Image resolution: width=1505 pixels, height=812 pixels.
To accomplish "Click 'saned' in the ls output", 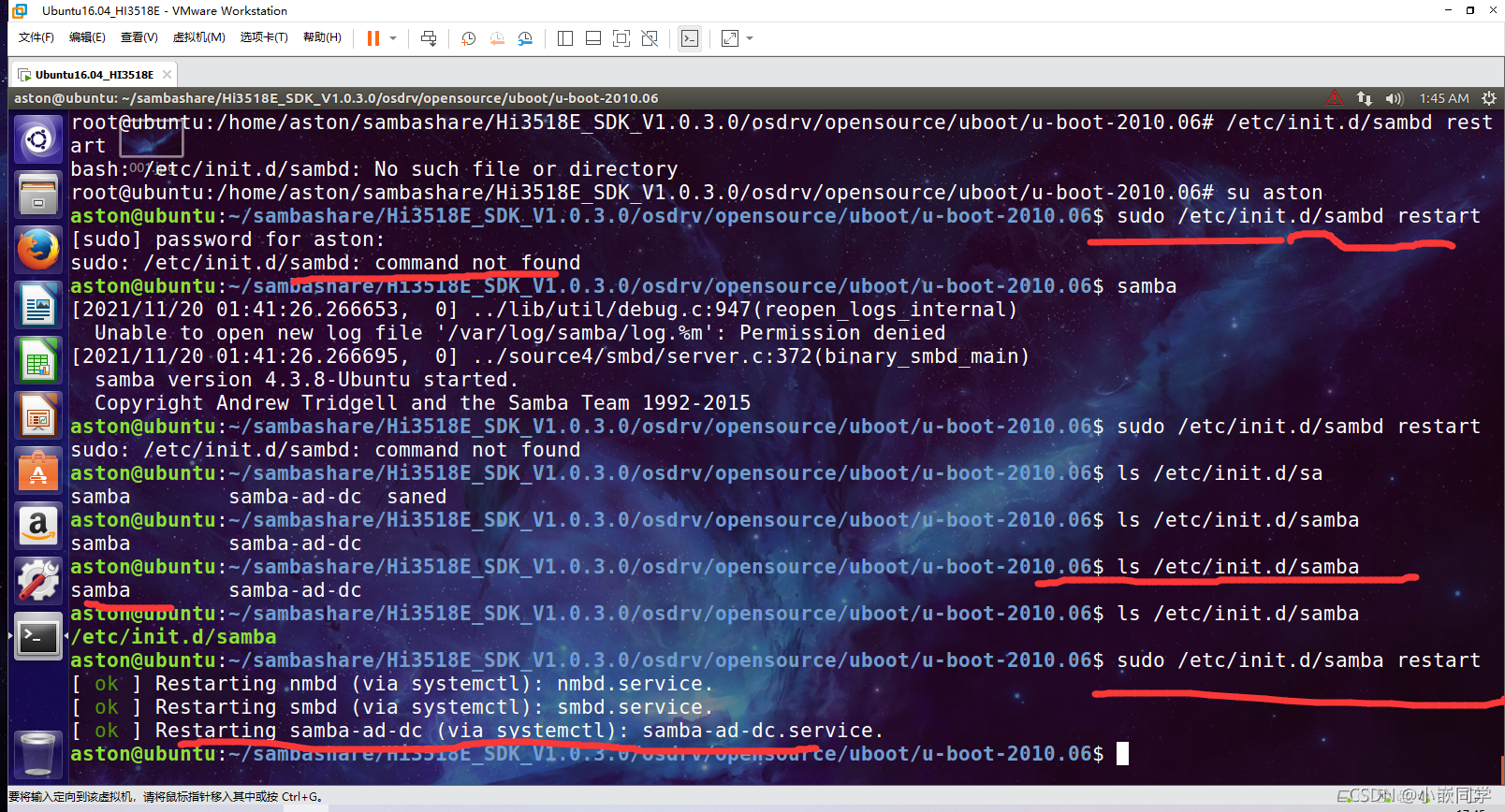I will [x=416, y=497].
